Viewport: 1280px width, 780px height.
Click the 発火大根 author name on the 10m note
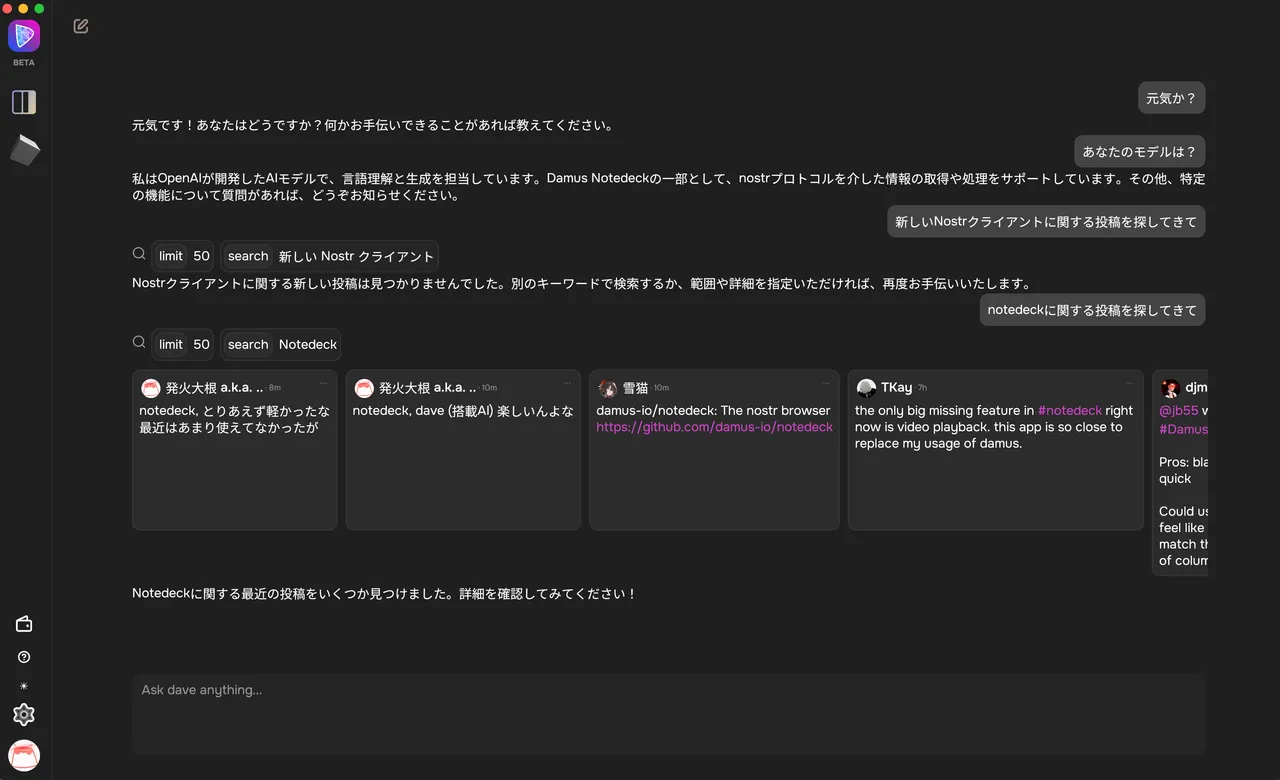[x=428, y=388]
